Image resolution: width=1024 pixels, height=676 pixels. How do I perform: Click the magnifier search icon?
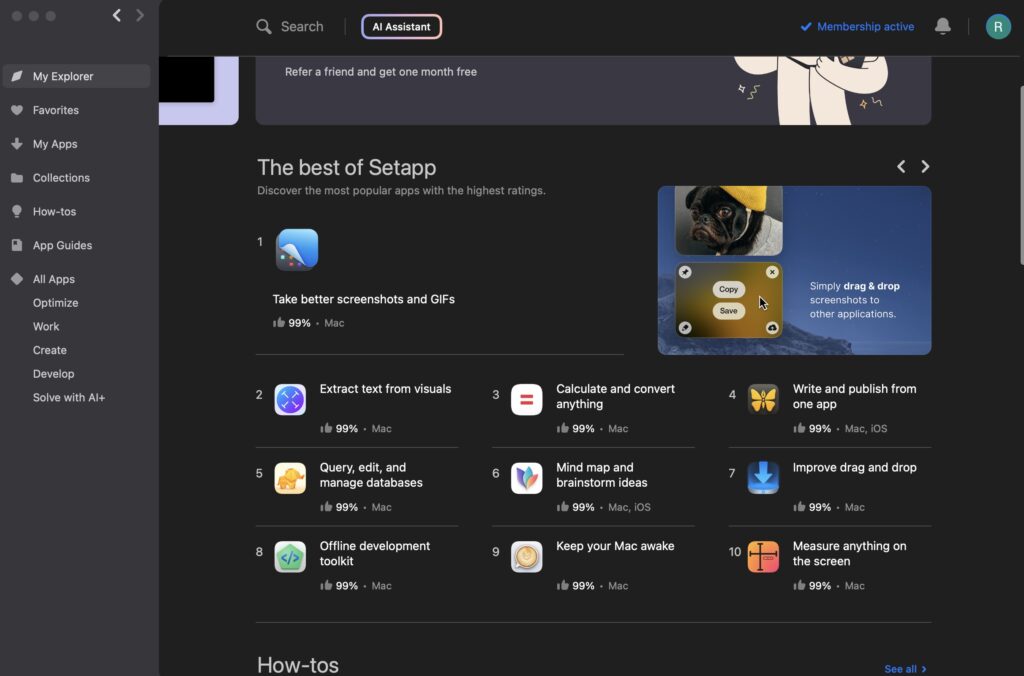click(263, 27)
